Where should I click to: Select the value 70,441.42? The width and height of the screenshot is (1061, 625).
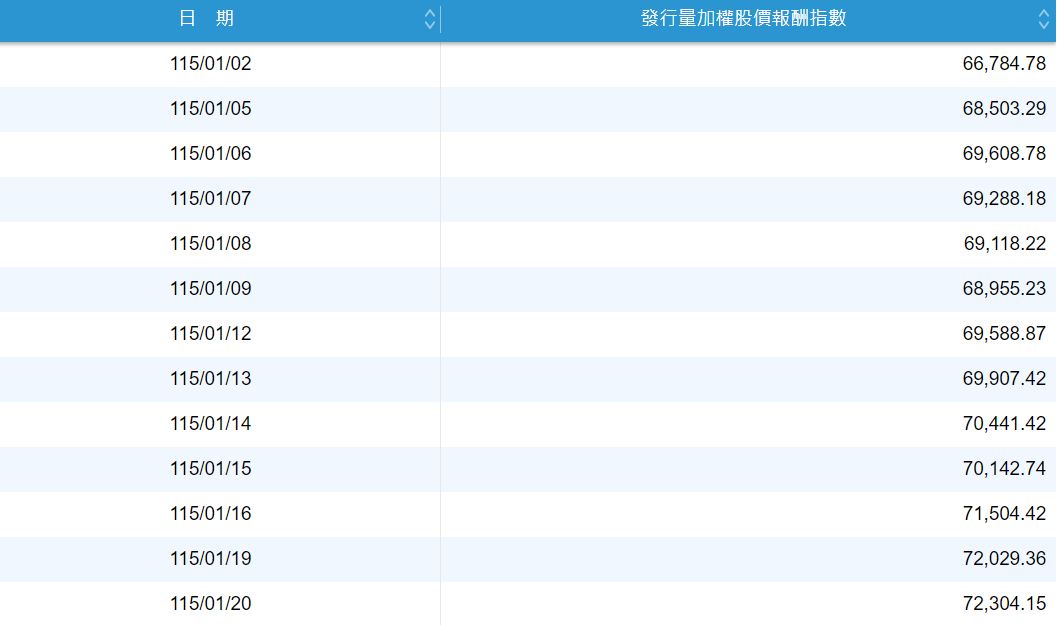click(x=1004, y=424)
